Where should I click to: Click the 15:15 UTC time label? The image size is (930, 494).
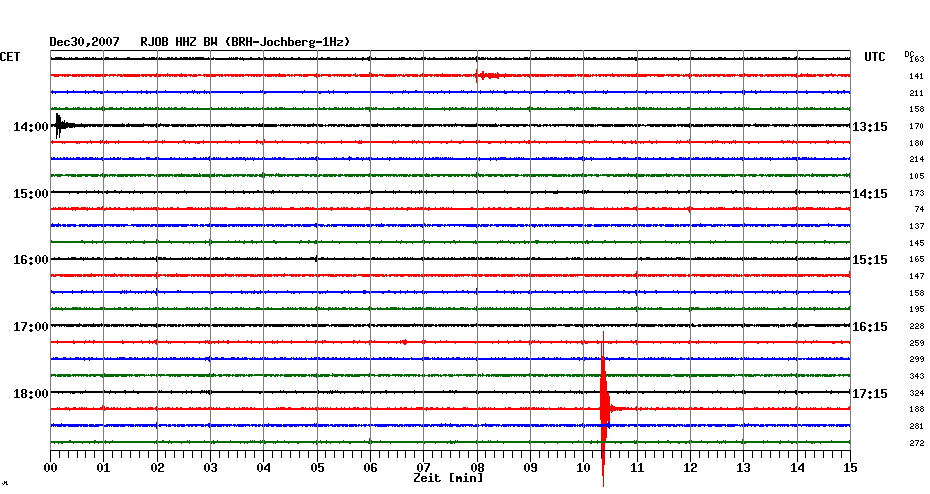pos(870,260)
